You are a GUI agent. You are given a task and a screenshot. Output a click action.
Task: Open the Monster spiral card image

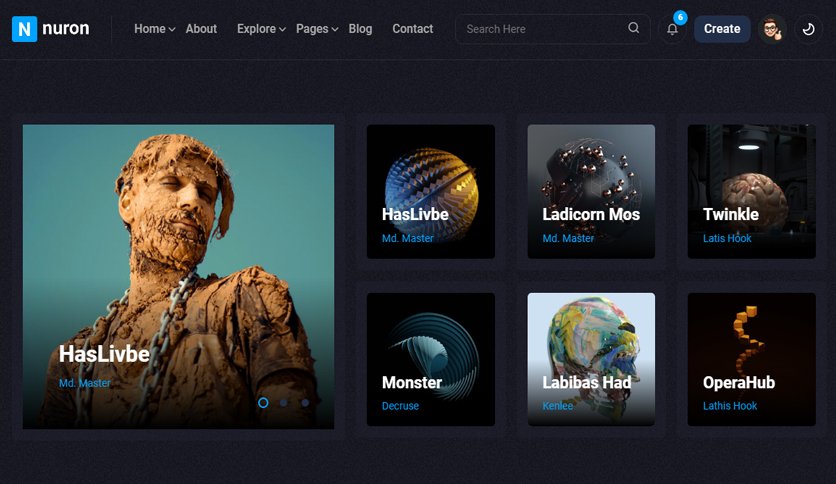click(431, 359)
